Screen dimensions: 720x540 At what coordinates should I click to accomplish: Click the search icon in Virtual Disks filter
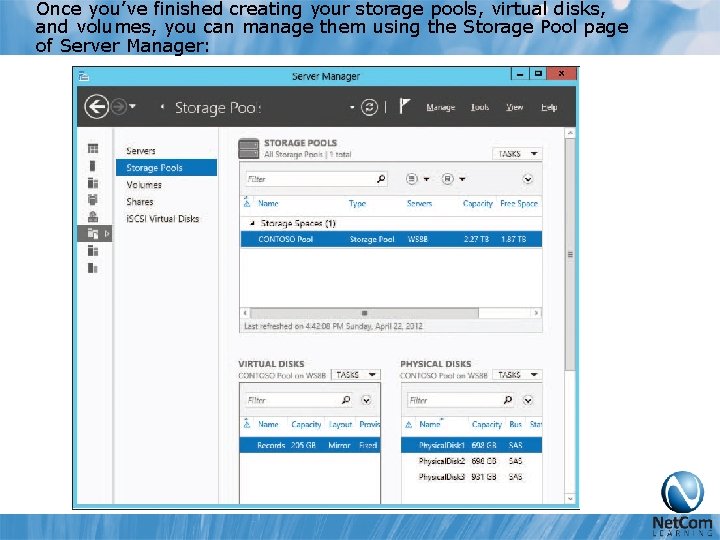346,400
